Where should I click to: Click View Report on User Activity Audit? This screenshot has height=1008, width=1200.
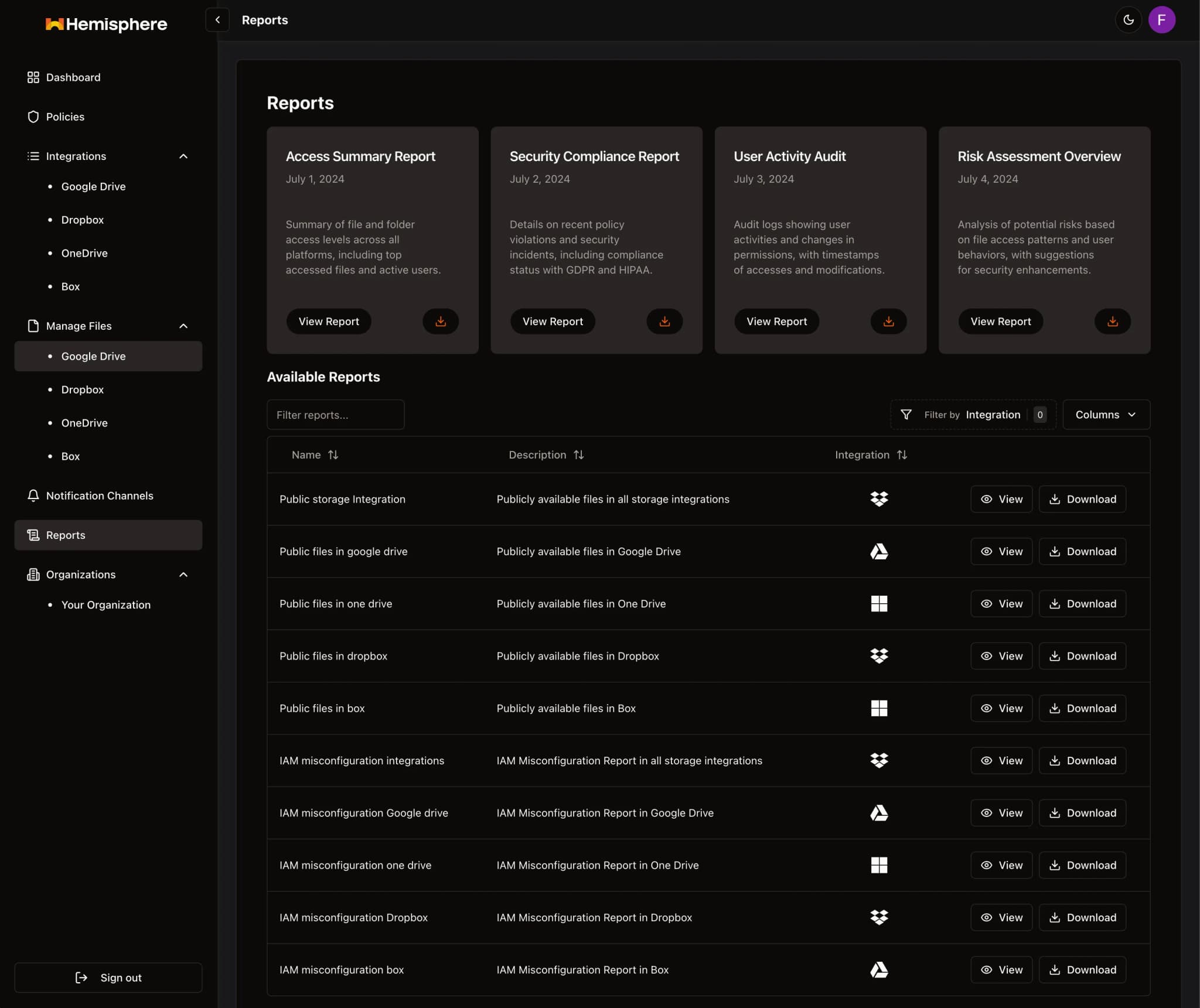click(x=776, y=322)
